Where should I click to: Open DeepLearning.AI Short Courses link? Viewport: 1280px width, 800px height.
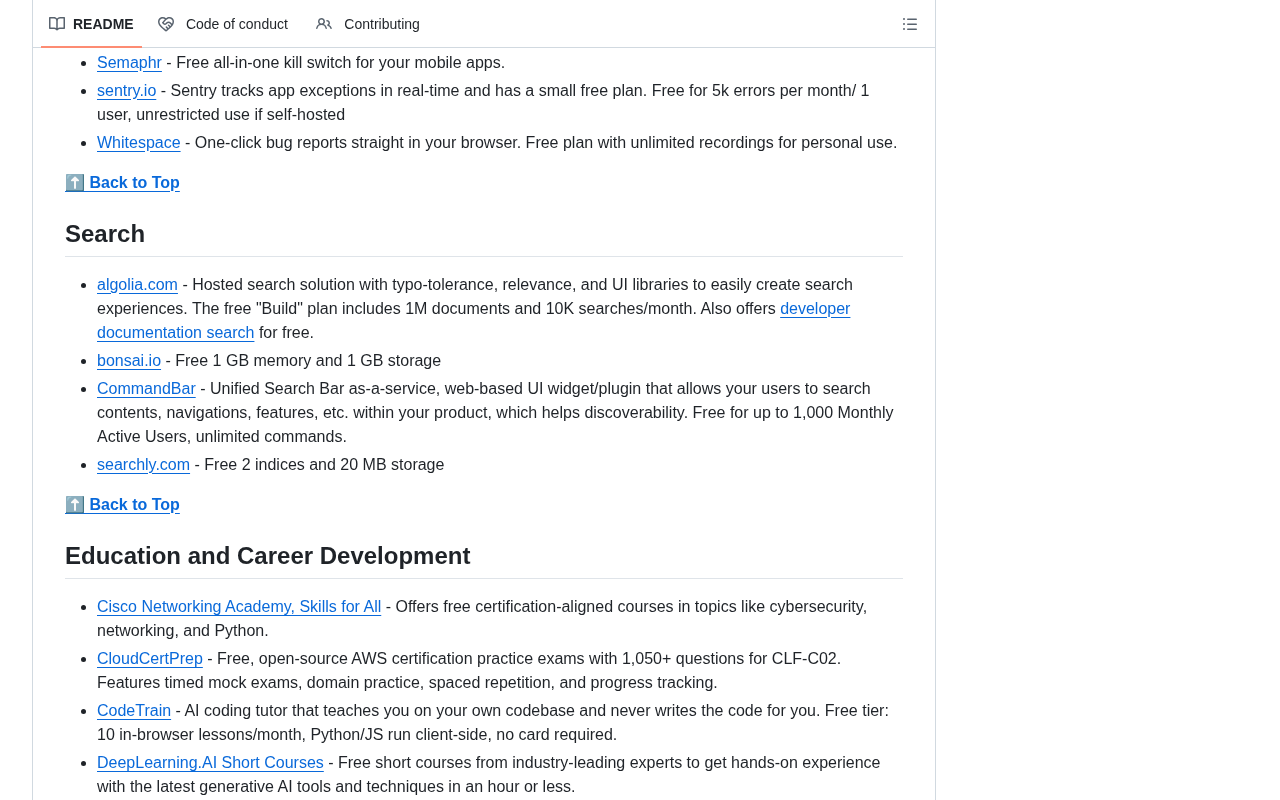210,763
